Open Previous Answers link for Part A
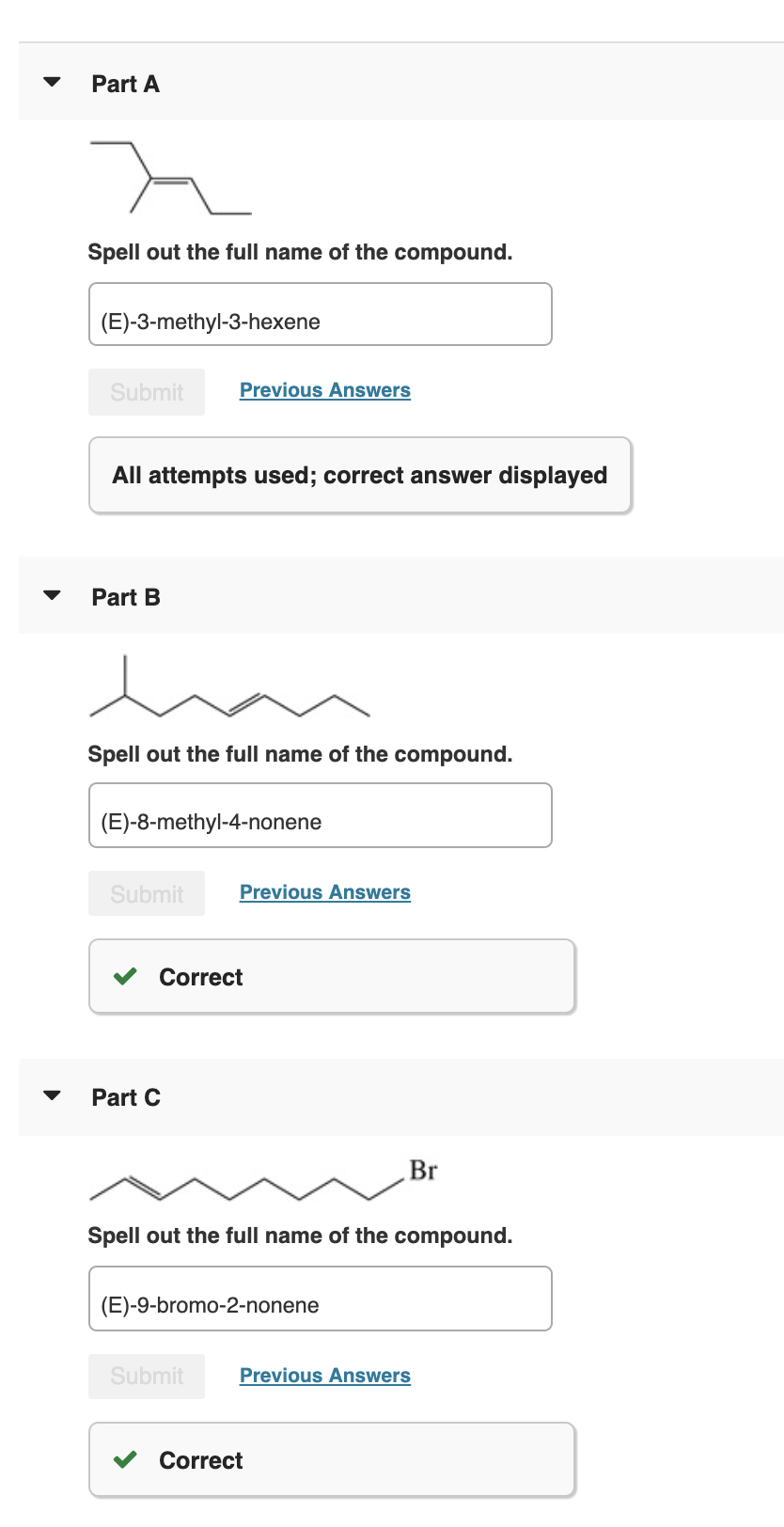The image size is (784, 1527). (x=324, y=390)
